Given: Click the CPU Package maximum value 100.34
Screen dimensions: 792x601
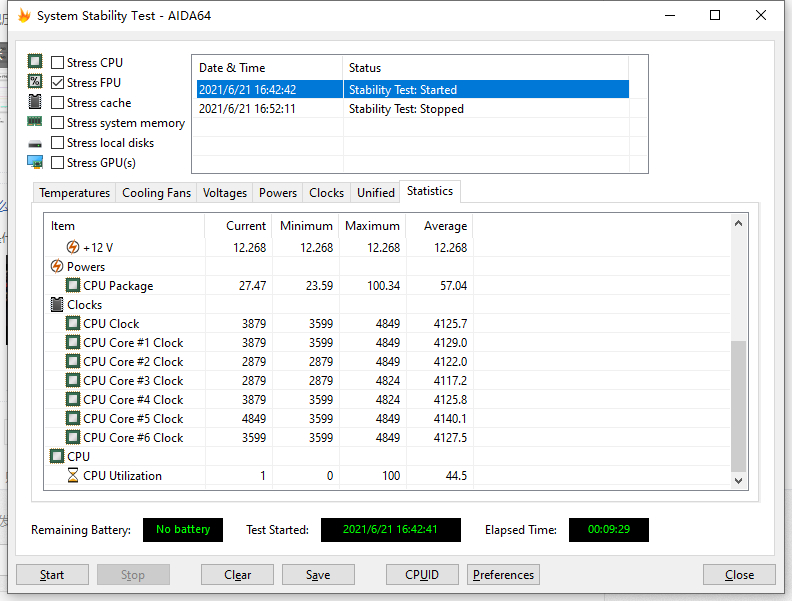Looking at the screenshot, I should (x=383, y=286).
